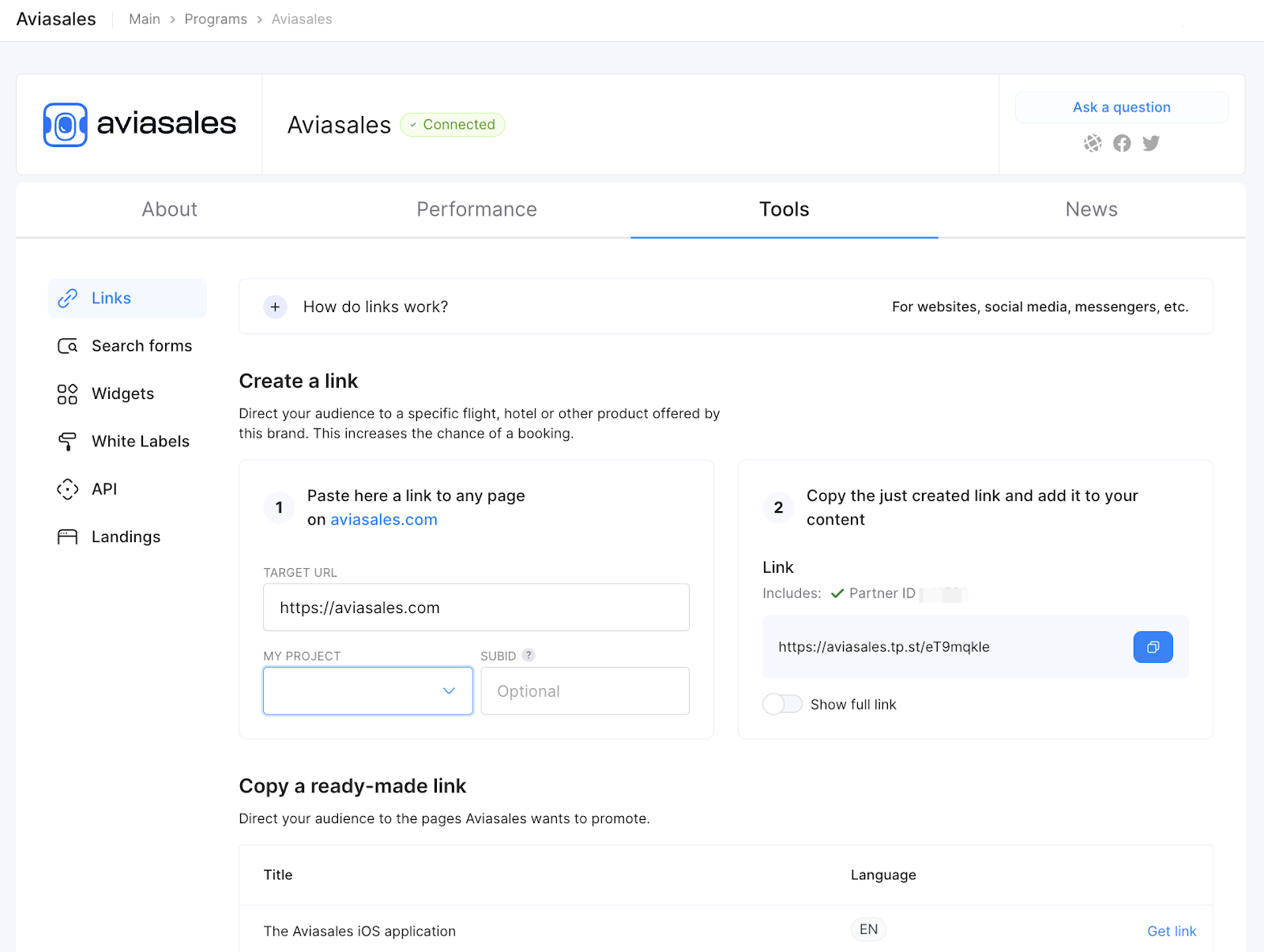Focus the SubID optional field
The image size is (1264, 952).
coord(585,691)
